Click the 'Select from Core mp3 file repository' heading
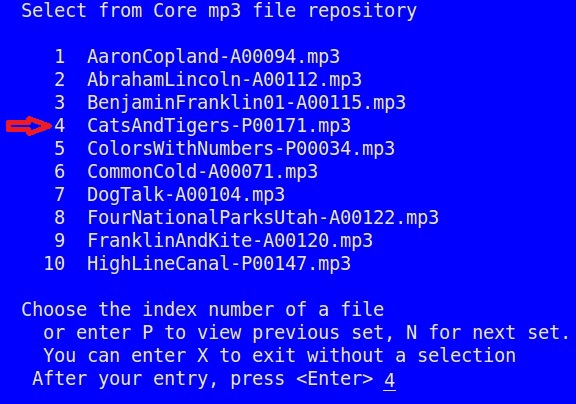The image size is (576, 404). (219, 10)
